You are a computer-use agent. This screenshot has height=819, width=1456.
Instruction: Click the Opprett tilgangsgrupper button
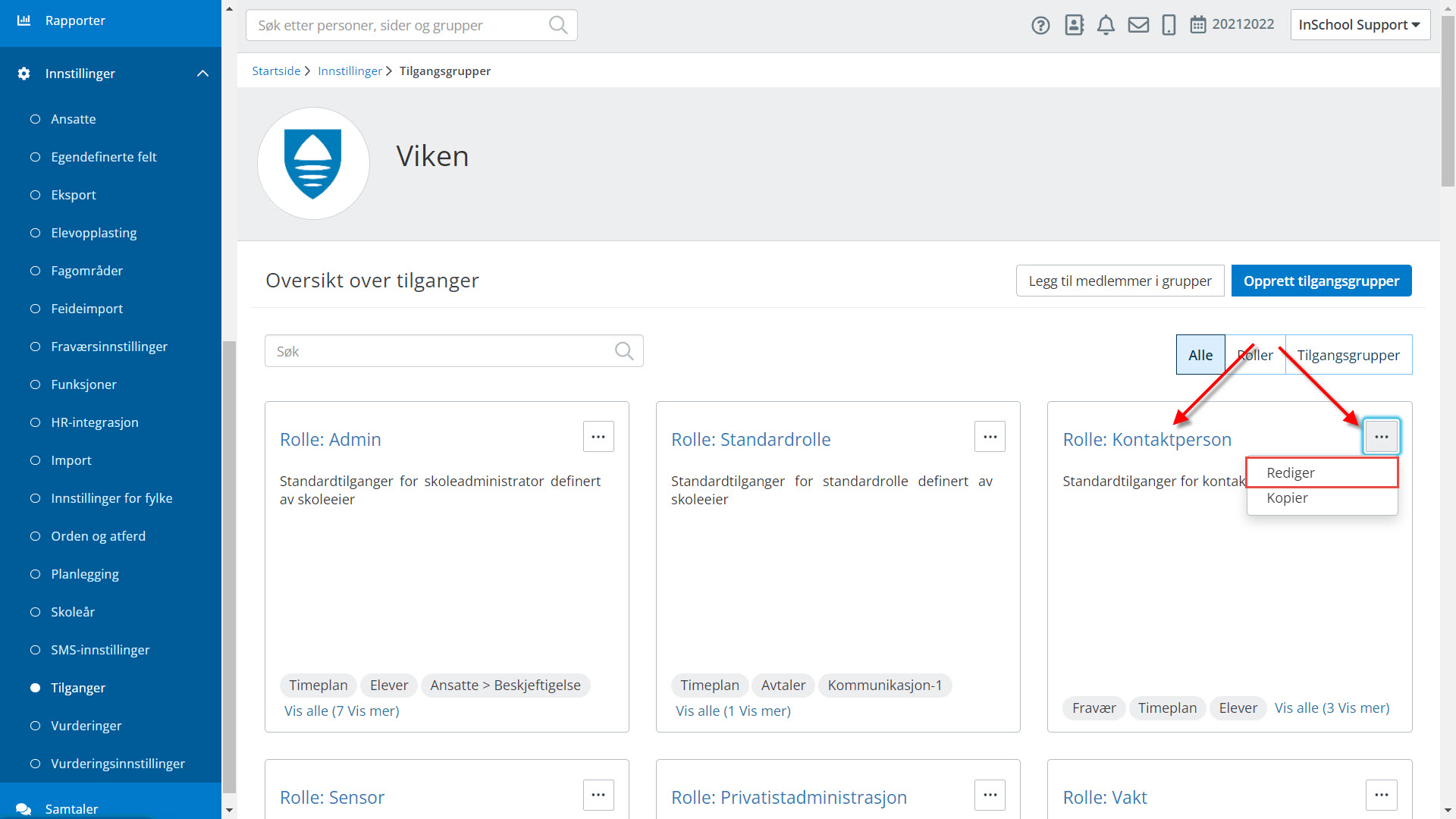coord(1321,281)
